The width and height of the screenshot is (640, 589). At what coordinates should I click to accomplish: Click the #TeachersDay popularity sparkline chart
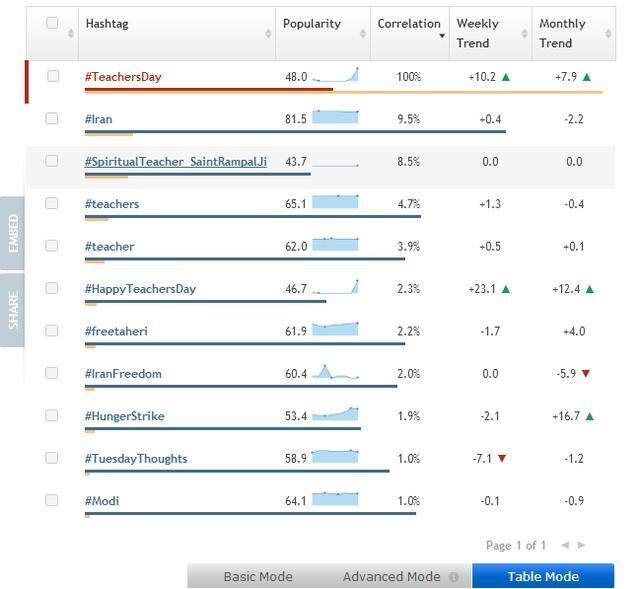(x=335, y=76)
